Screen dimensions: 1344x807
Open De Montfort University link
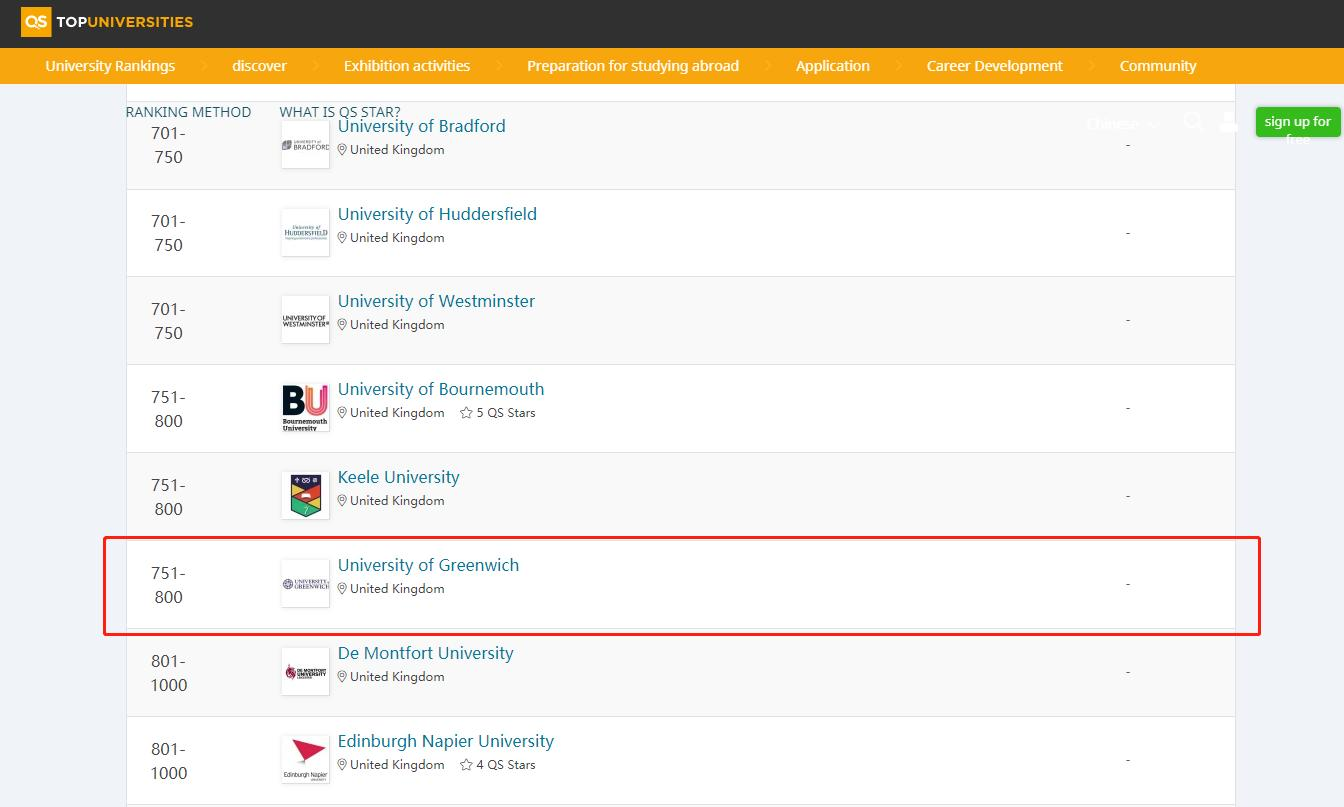425,653
